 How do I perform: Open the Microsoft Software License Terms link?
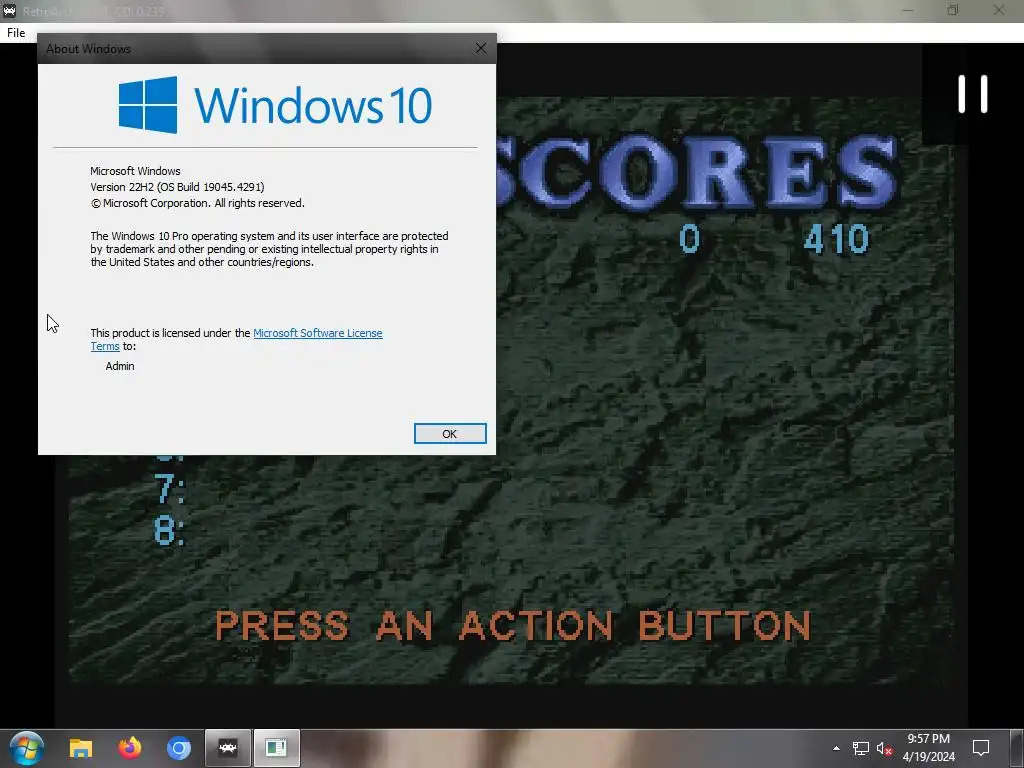tap(317, 333)
